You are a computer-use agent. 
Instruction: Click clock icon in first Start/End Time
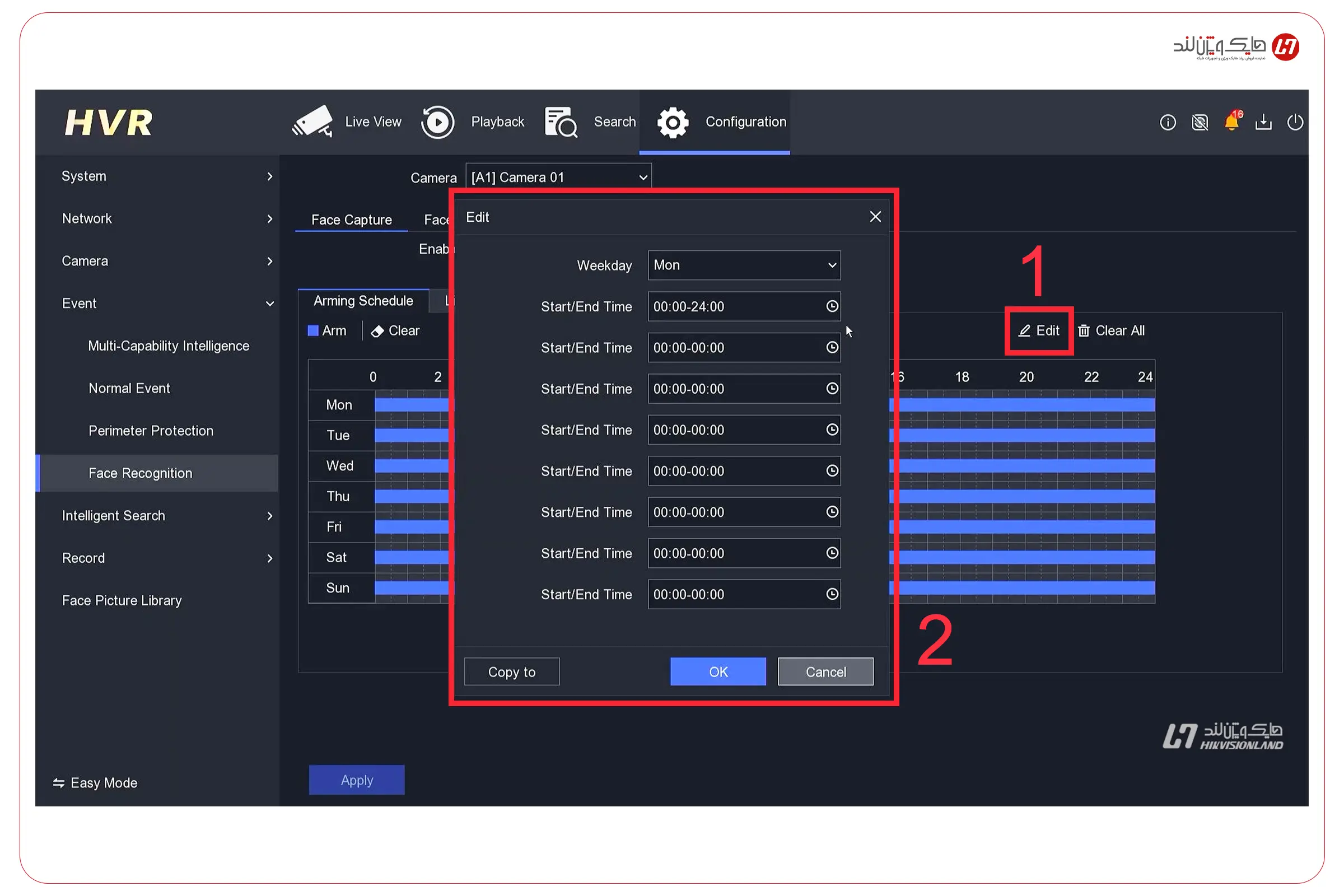pos(832,306)
